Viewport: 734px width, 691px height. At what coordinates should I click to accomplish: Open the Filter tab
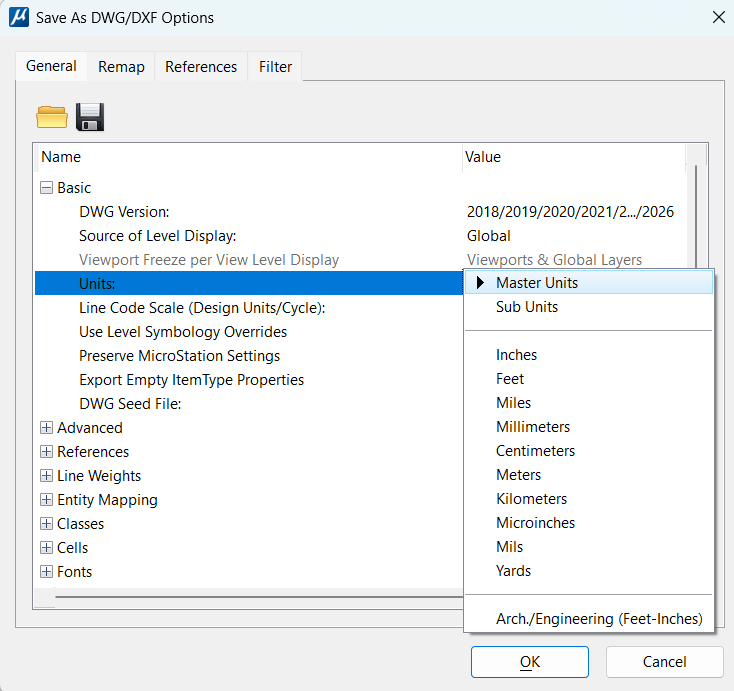point(275,67)
